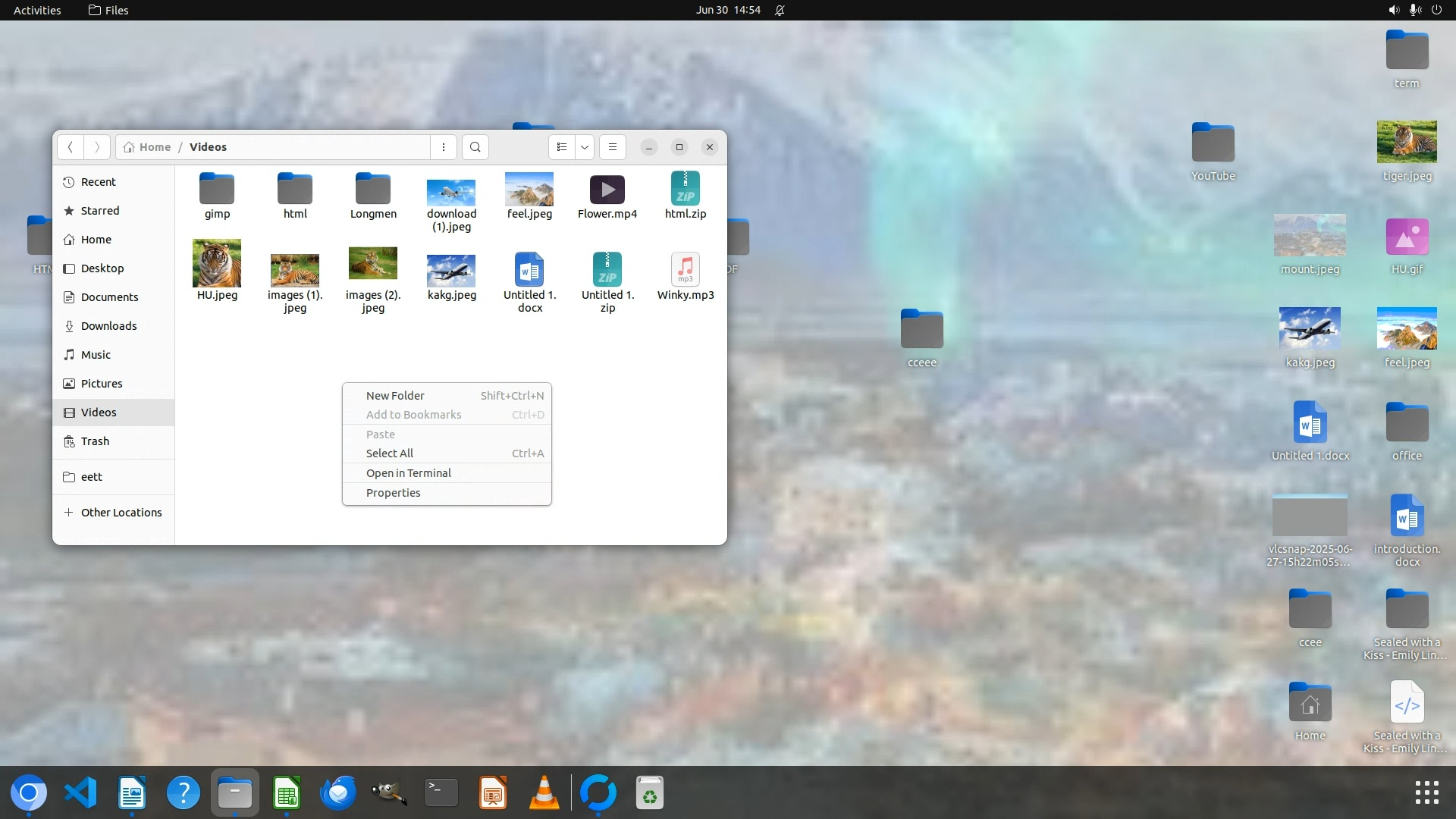This screenshot has height=819, width=1456.
Task: Click the search icon in Files toolbar
Action: tap(475, 147)
